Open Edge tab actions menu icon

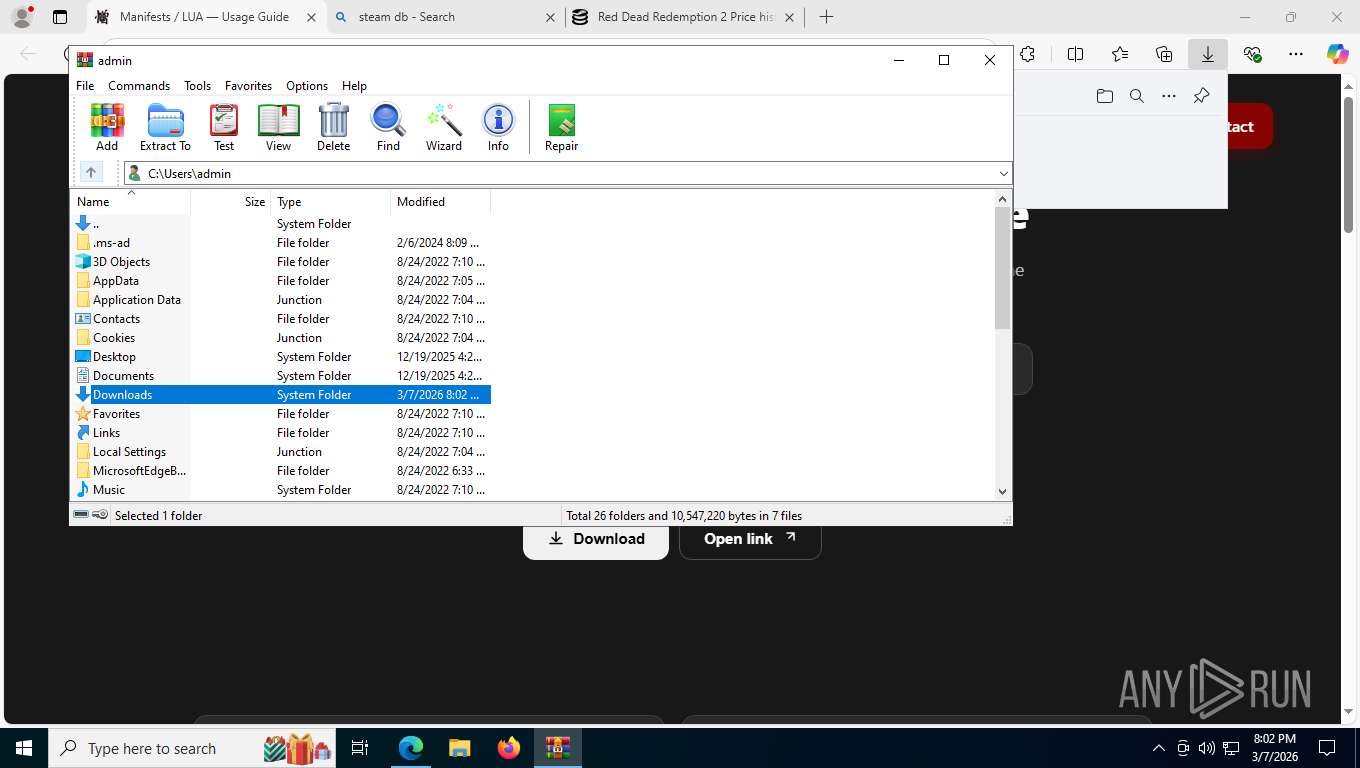pyautogui.click(x=60, y=17)
